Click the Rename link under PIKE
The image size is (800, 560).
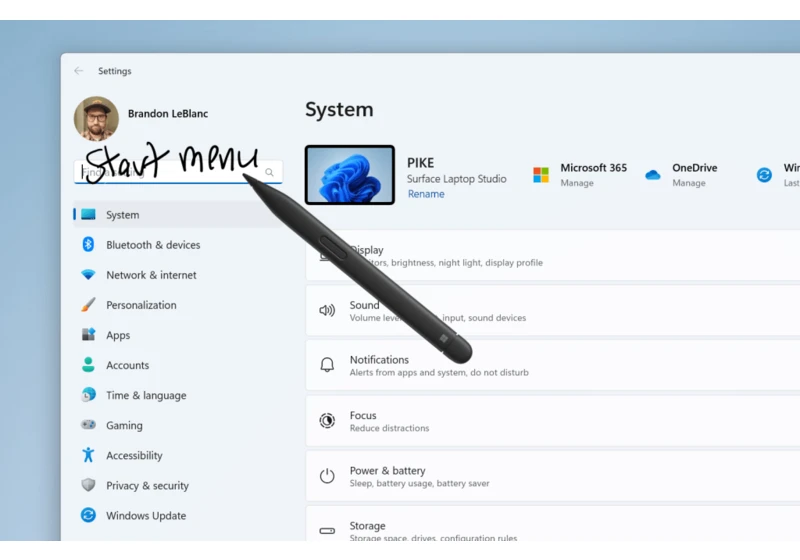pos(426,194)
